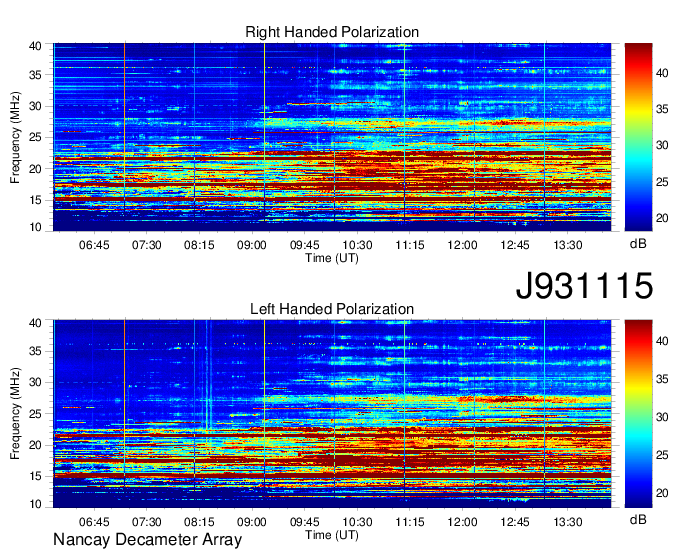The width and height of the screenshot is (680, 552).
Task: Click the 25 dB tick on Left Handed colorbar
Action: pos(662,455)
